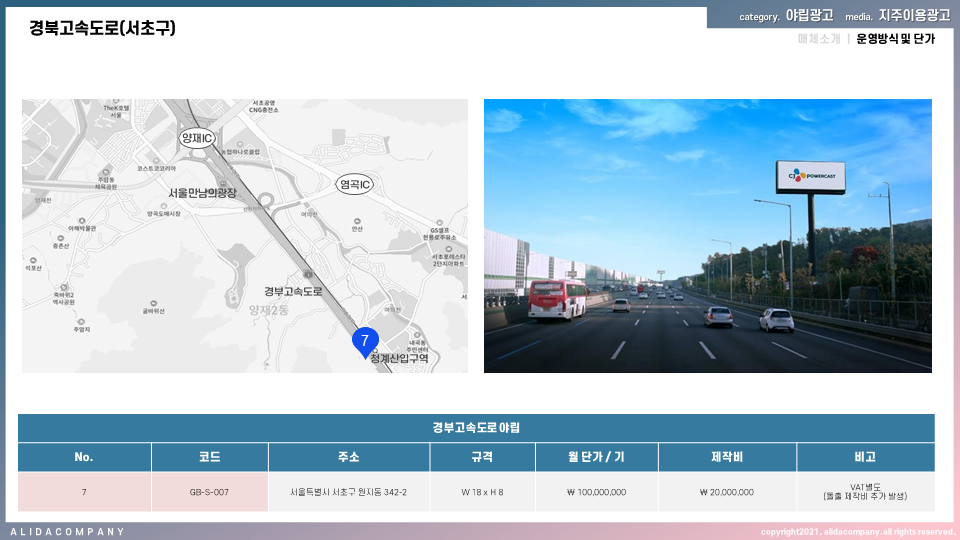
Task: Click the 서울만남의광장 label on map
Action: 202,193
